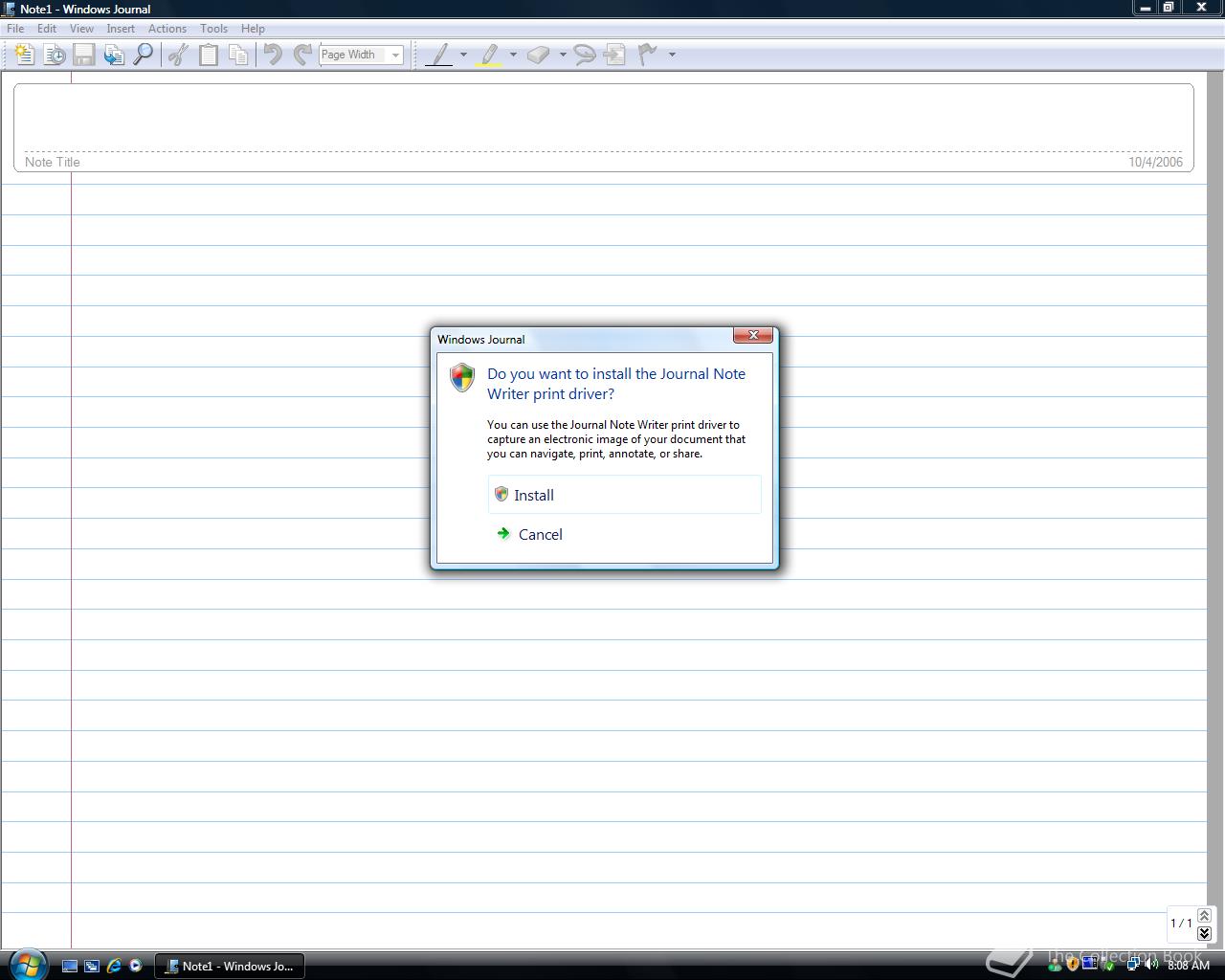1225x980 pixels.
Task: Close the Windows Journal dialog
Action: (753, 335)
